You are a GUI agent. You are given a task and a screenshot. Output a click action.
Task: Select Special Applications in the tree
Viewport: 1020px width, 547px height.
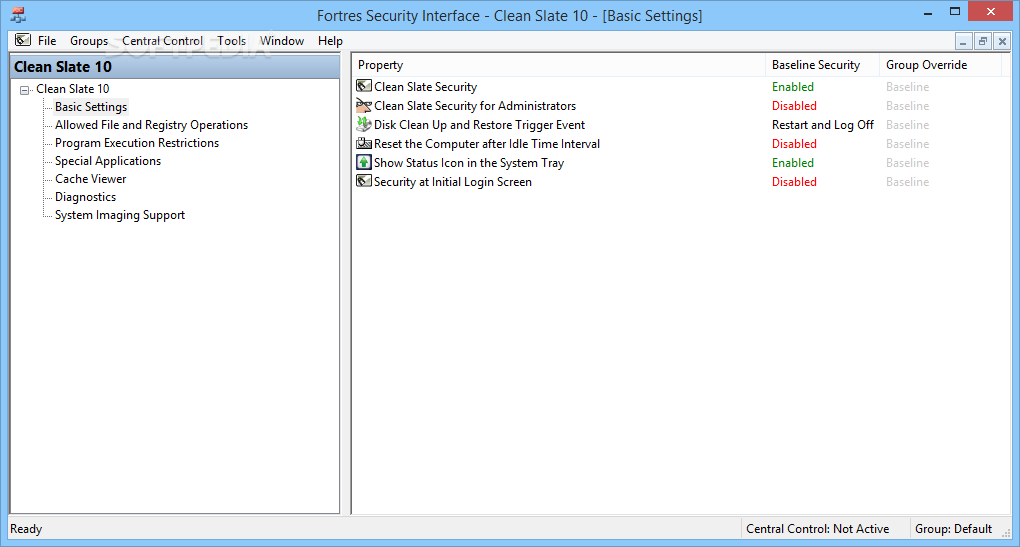(108, 161)
